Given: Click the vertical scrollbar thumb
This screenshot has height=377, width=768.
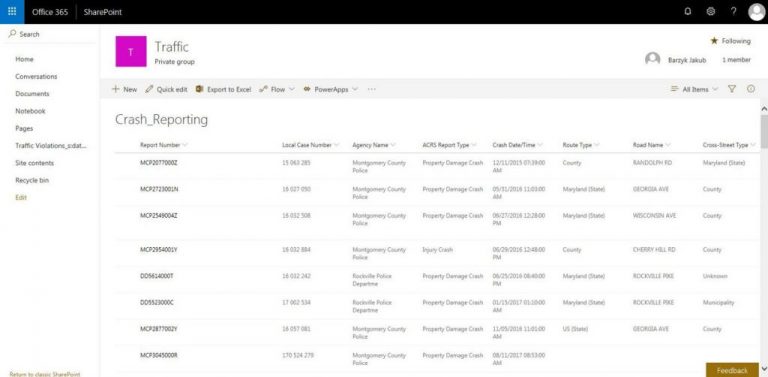Looking at the screenshot, I should tap(764, 131).
